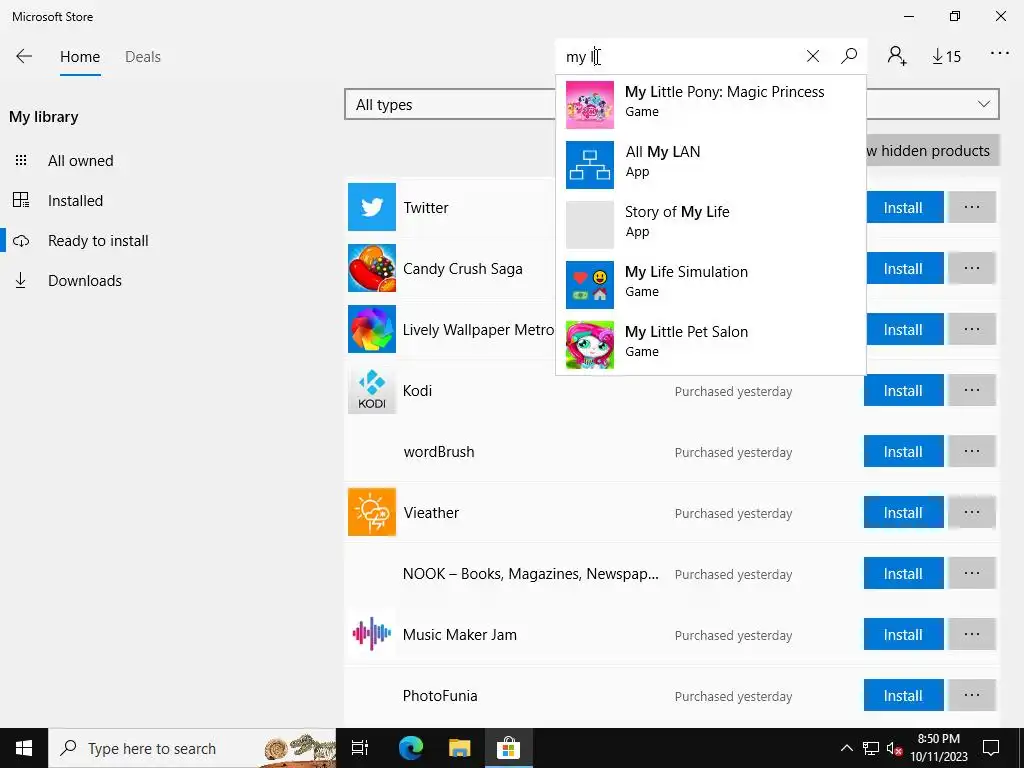Install Kodi

[x=904, y=390]
